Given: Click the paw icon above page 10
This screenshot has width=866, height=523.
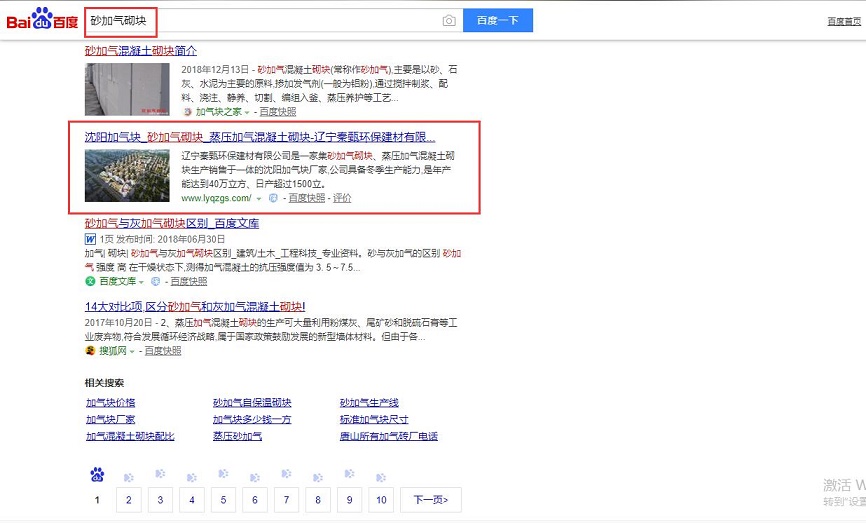Looking at the screenshot, I should (381, 478).
